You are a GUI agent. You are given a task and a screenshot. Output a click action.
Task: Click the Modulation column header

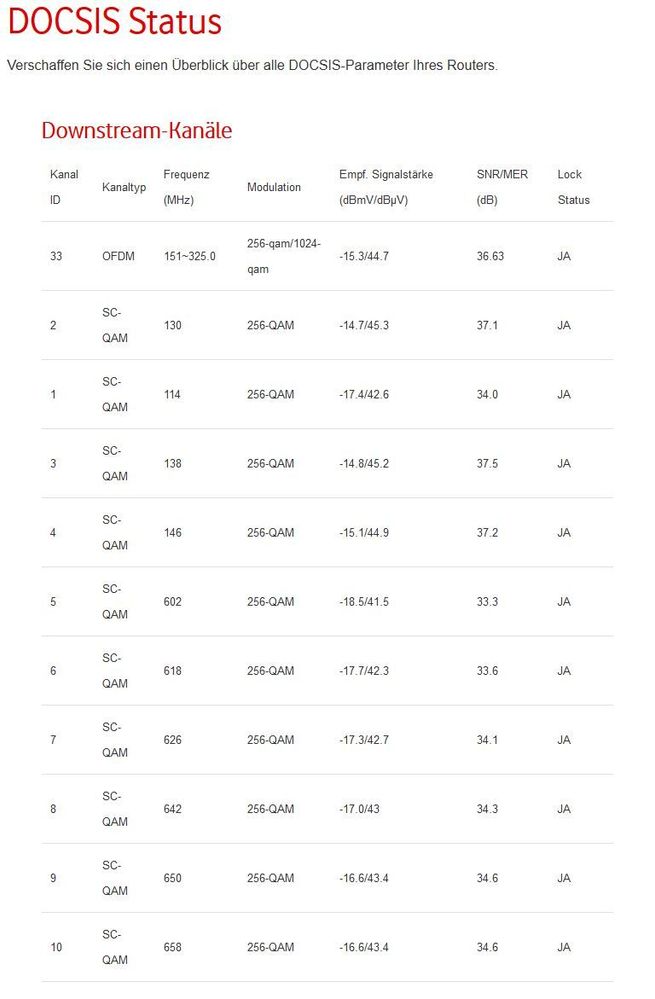[x=273, y=187]
